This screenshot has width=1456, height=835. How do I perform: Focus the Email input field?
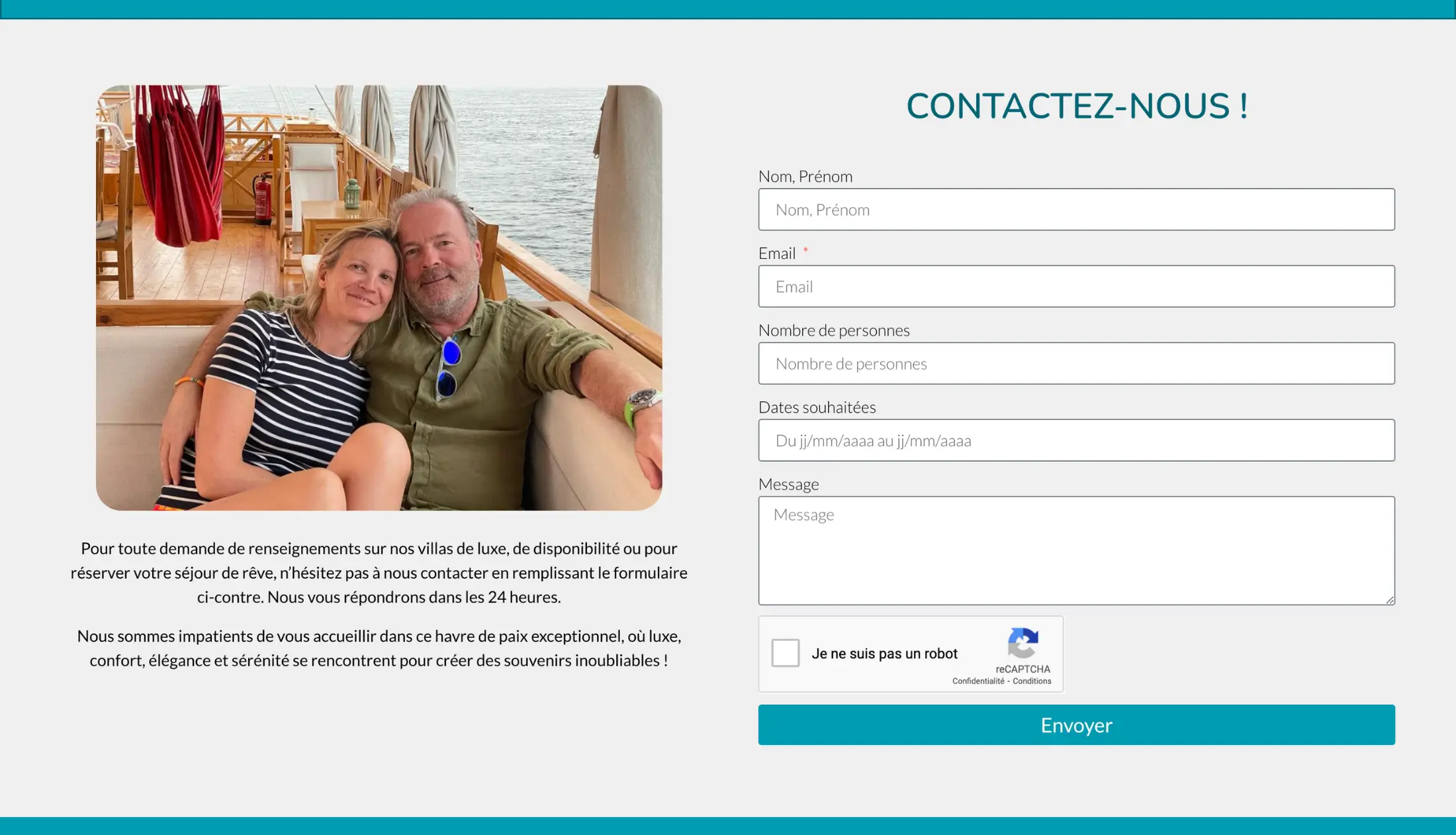(x=1076, y=287)
